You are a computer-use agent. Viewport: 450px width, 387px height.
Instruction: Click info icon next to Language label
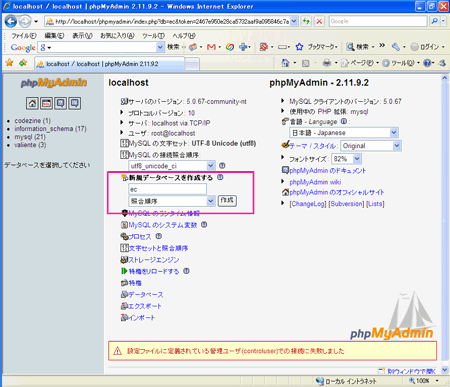click(x=344, y=122)
